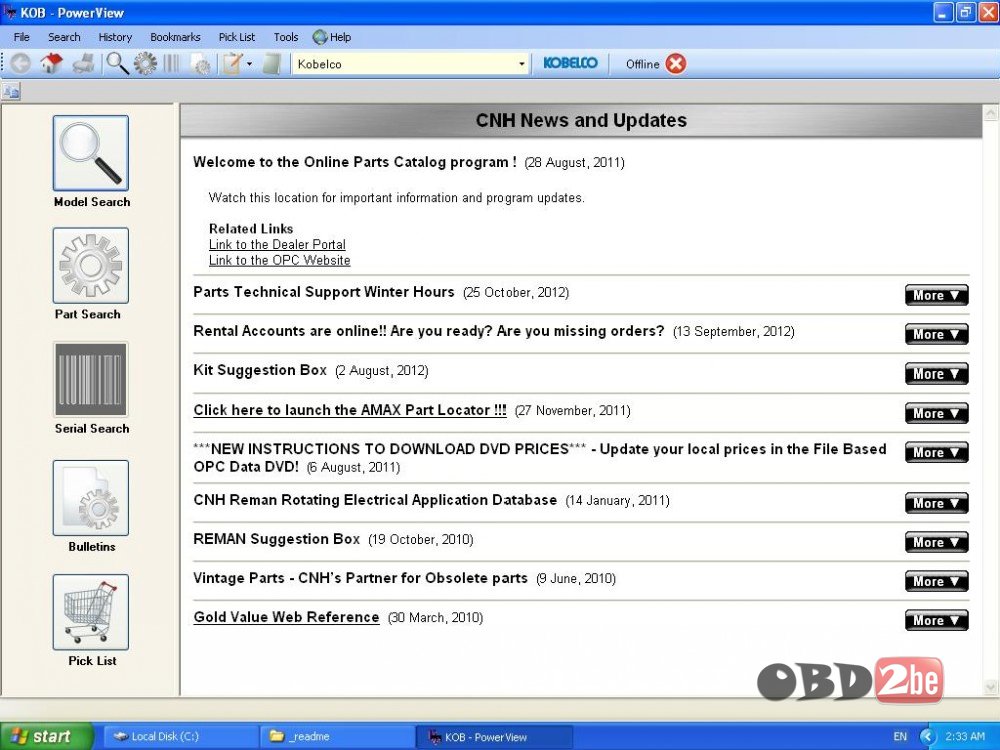Click the CNH News and Updates header
Screen dimensions: 1000x750
point(581,120)
